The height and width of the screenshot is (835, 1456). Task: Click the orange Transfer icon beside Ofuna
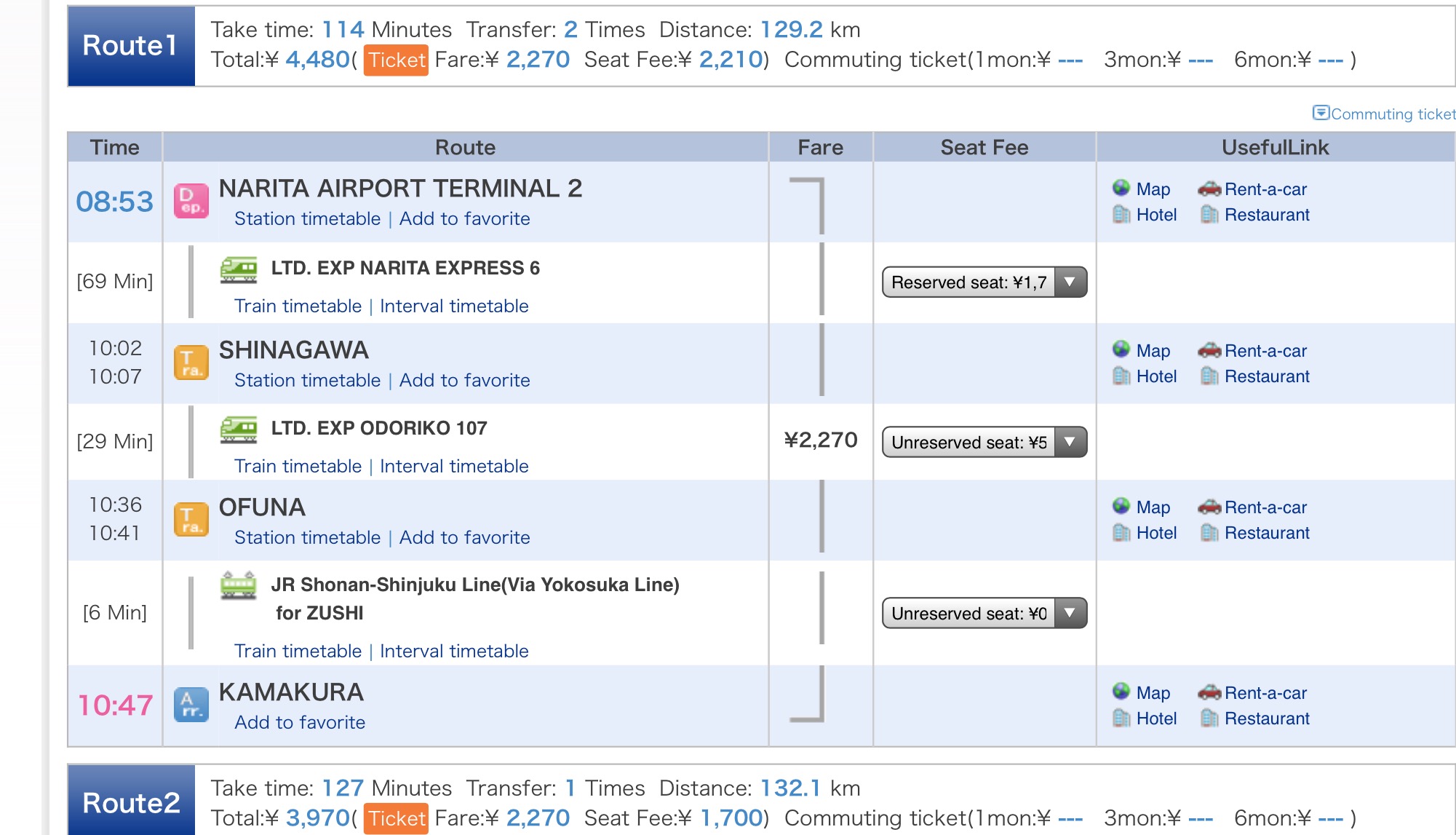(191, 520)
